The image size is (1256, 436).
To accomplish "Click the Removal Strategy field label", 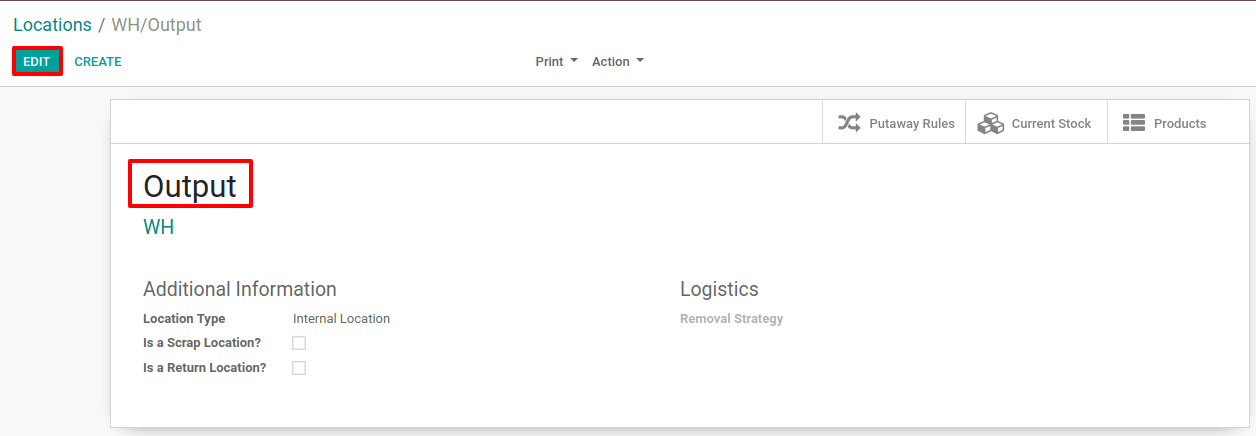I will point(731,319).
